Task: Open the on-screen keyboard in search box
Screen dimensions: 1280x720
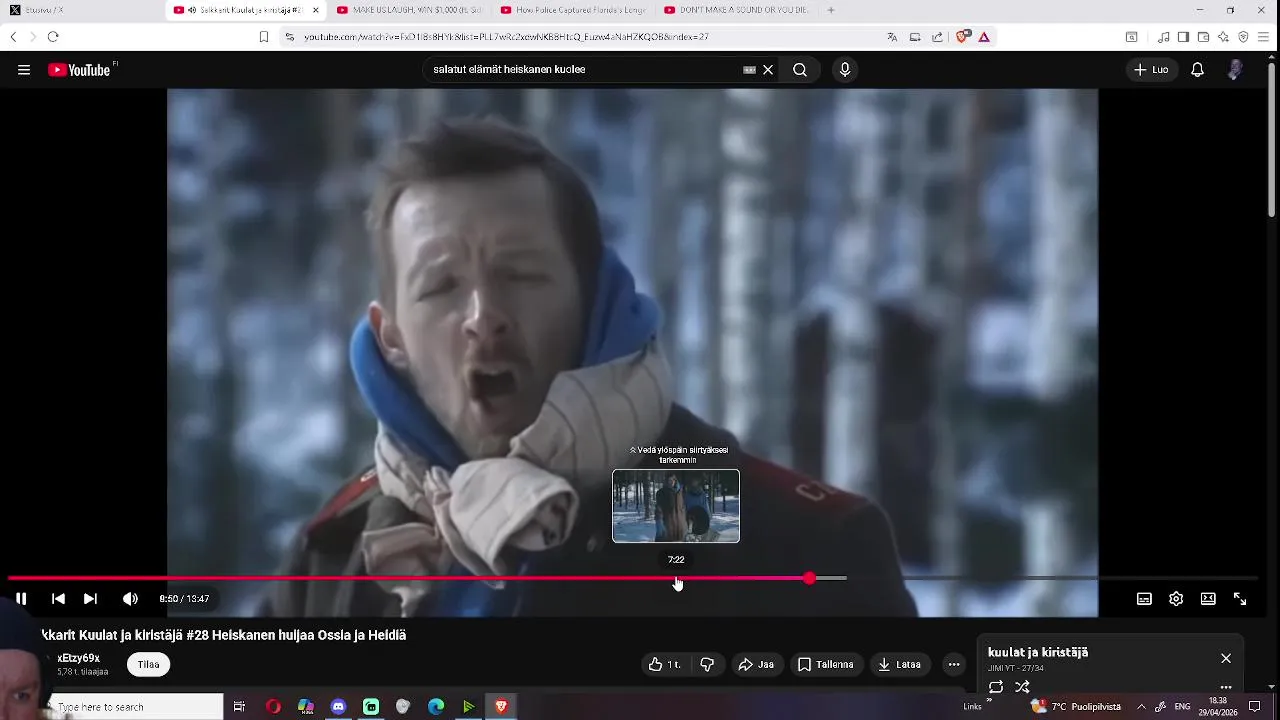Action: [749, 70]
